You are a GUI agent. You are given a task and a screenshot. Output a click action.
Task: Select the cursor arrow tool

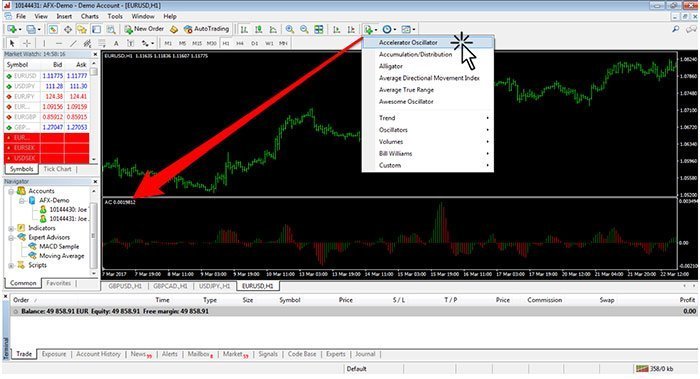point(12,43)
